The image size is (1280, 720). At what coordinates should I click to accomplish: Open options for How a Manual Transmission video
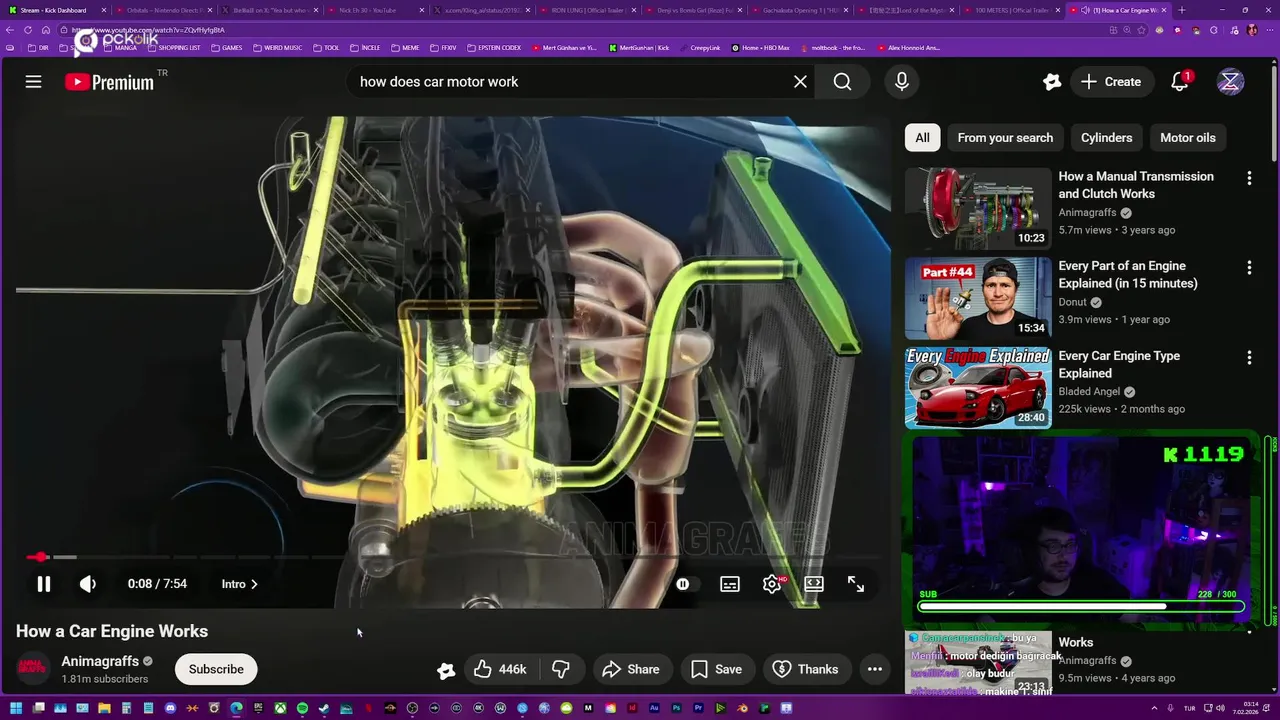(x=1249, y=178)
